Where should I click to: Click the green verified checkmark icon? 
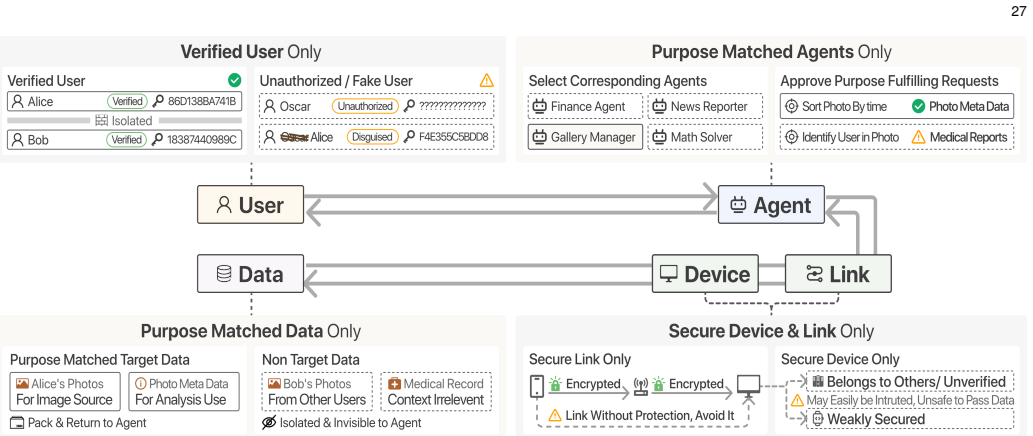coord(235,80)
